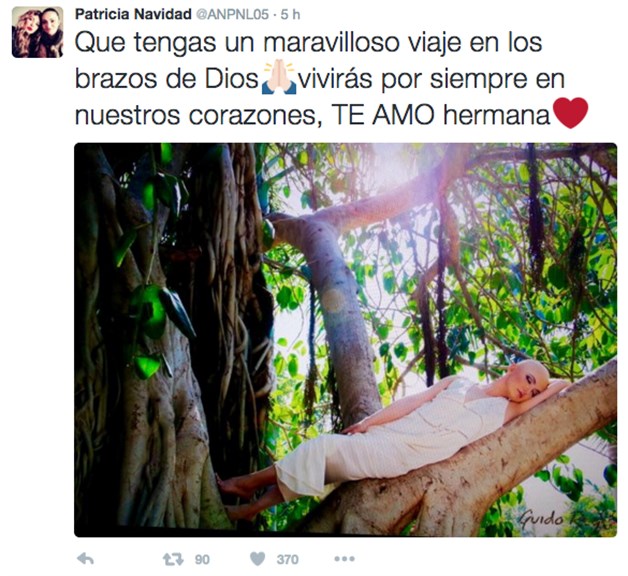The width and height of the screenshot is (628, 576).
Task: Click the praying hands emoji
Action: pos(279,77)
